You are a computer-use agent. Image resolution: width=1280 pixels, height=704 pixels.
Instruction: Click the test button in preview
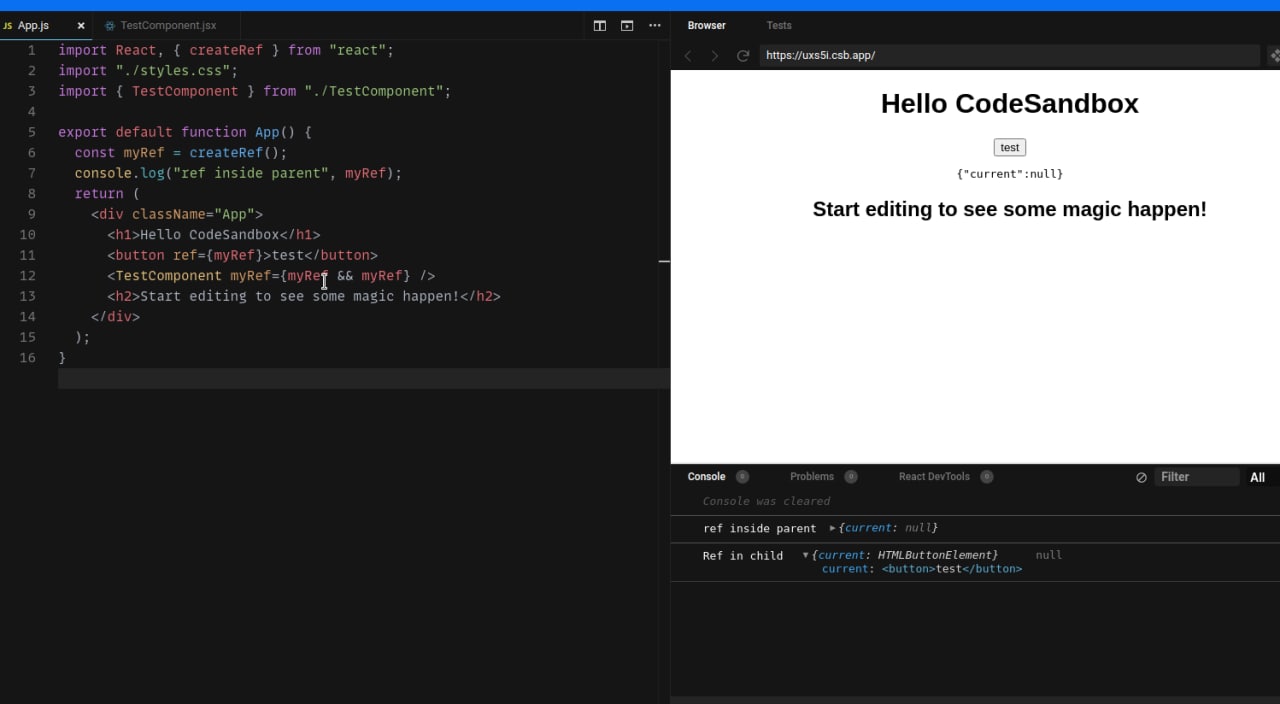pos(1010,148)
